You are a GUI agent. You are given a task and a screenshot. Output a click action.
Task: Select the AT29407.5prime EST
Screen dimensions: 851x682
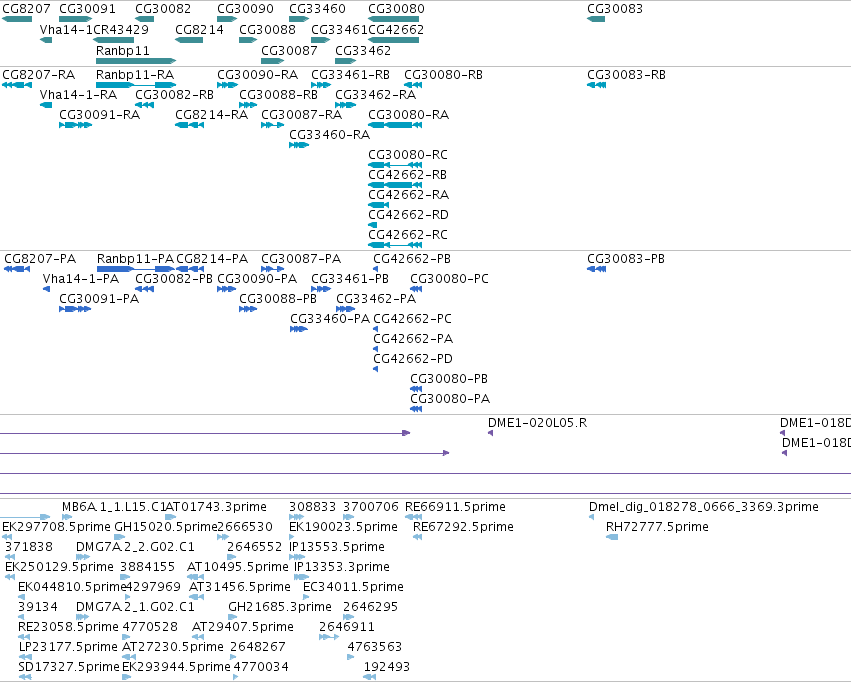click(x=198, y=638)
